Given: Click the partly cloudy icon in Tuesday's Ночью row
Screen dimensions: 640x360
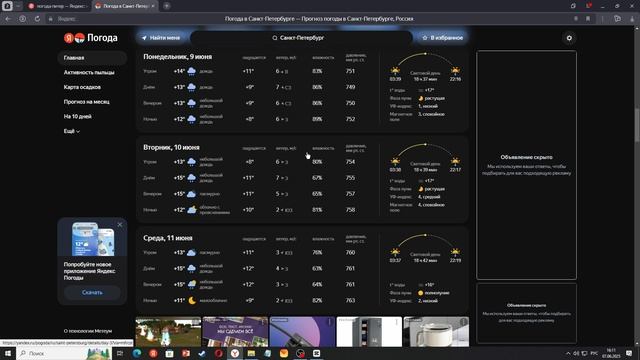Looking at the screenshot, I should (x=191, y=210).
